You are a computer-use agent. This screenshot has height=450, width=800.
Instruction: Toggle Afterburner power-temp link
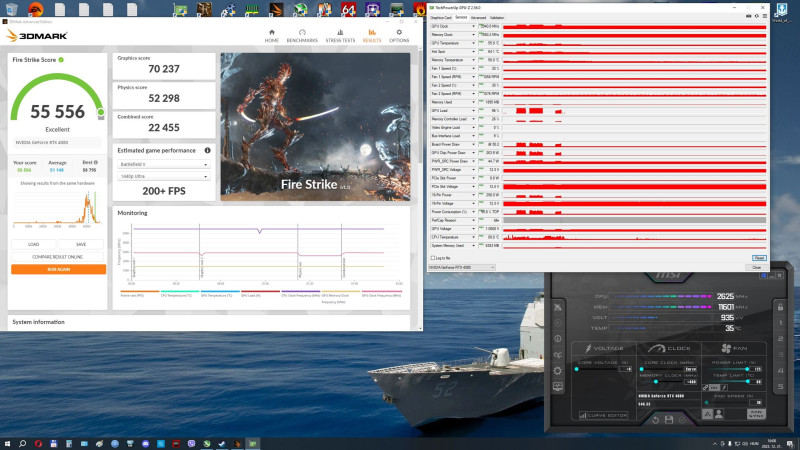pyautogui.click(x=706, y=388)
